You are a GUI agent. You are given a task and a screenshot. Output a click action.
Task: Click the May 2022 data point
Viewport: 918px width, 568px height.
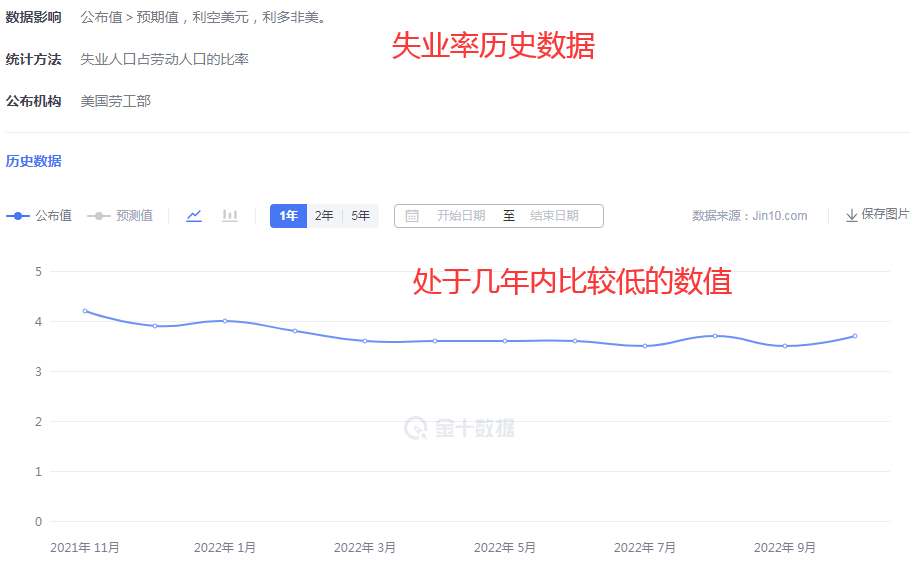[x=505, y=341]
